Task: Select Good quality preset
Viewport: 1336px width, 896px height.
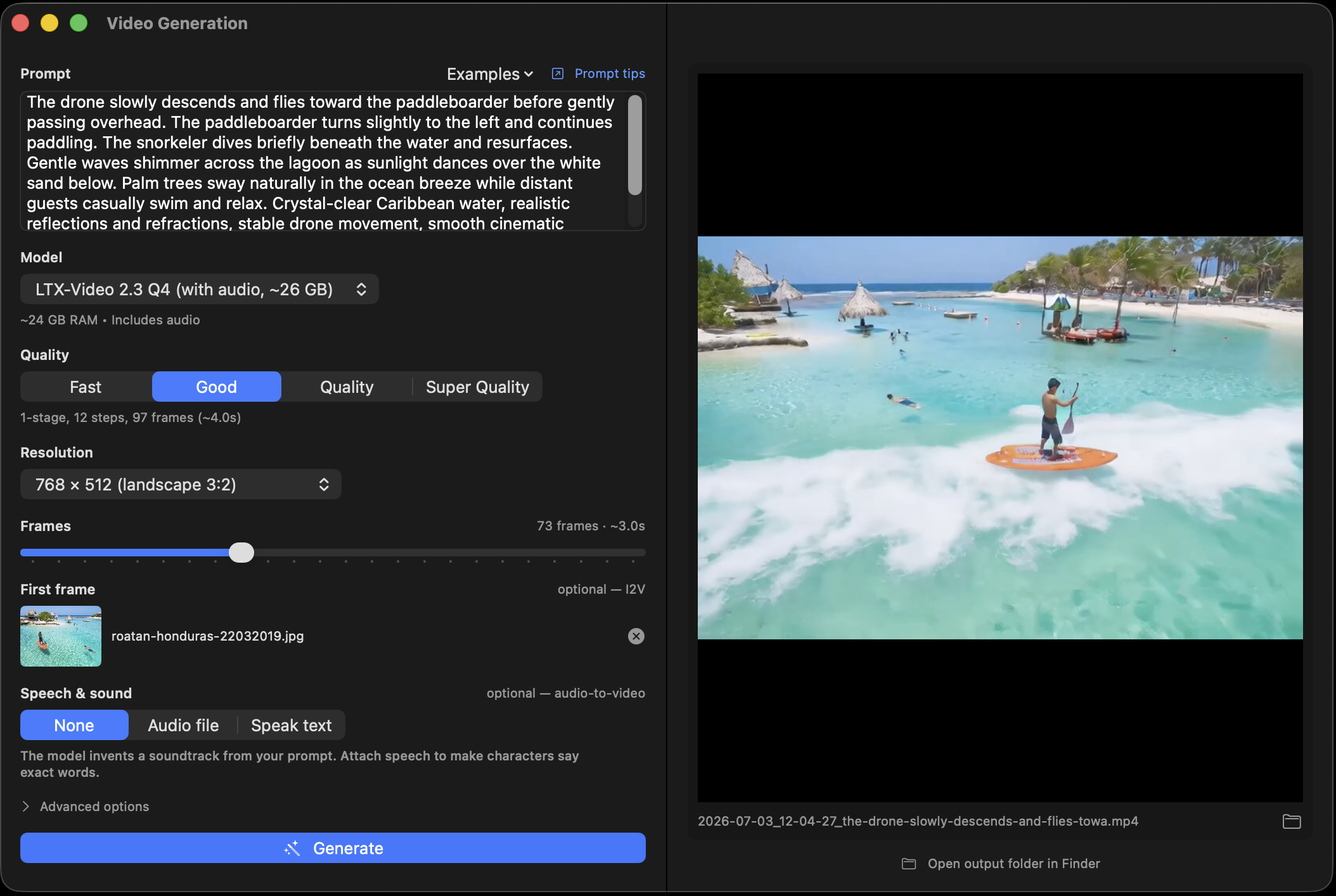Action: tap(216, 387)
